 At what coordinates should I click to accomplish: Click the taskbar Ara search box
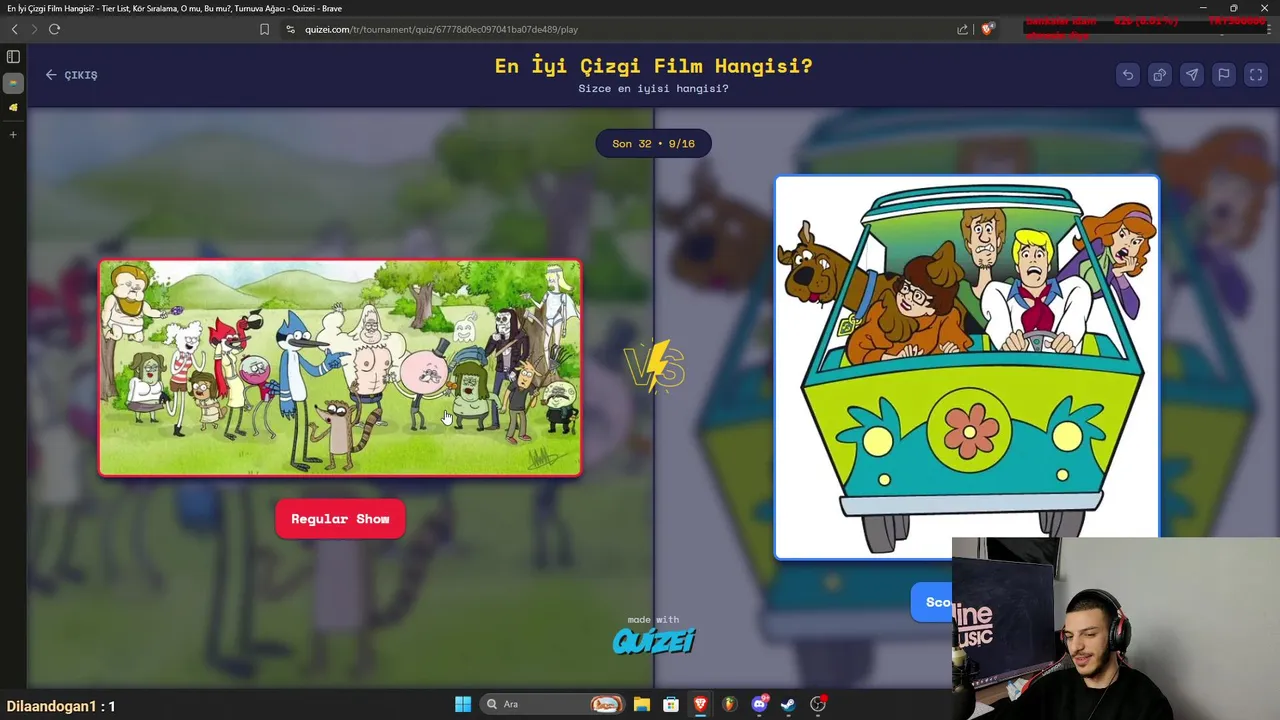pos(551,704)
